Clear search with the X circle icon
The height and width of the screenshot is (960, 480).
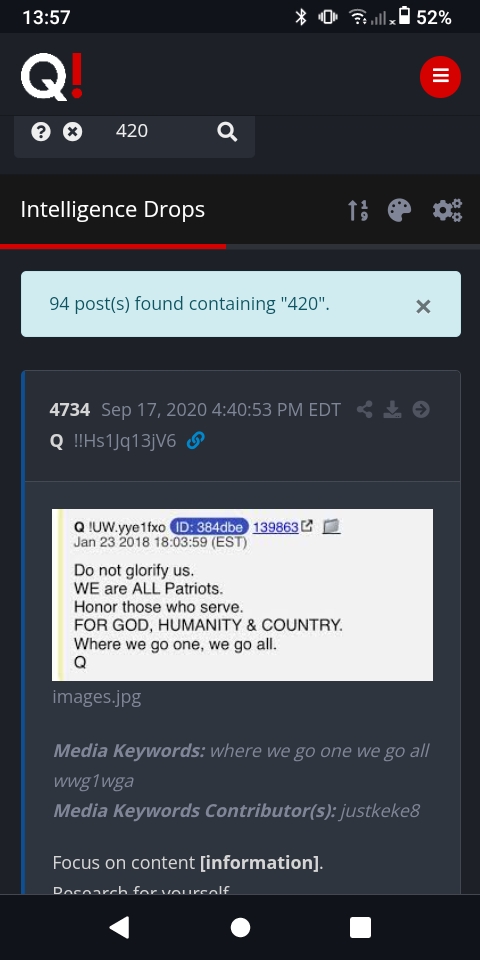coord(73,131)
